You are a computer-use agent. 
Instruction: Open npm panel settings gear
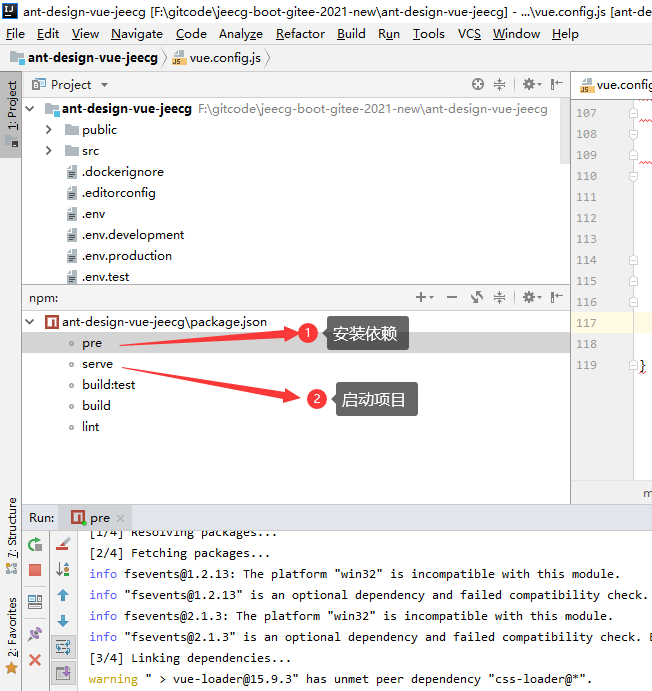pyautogui.click(x=532, y=297)
